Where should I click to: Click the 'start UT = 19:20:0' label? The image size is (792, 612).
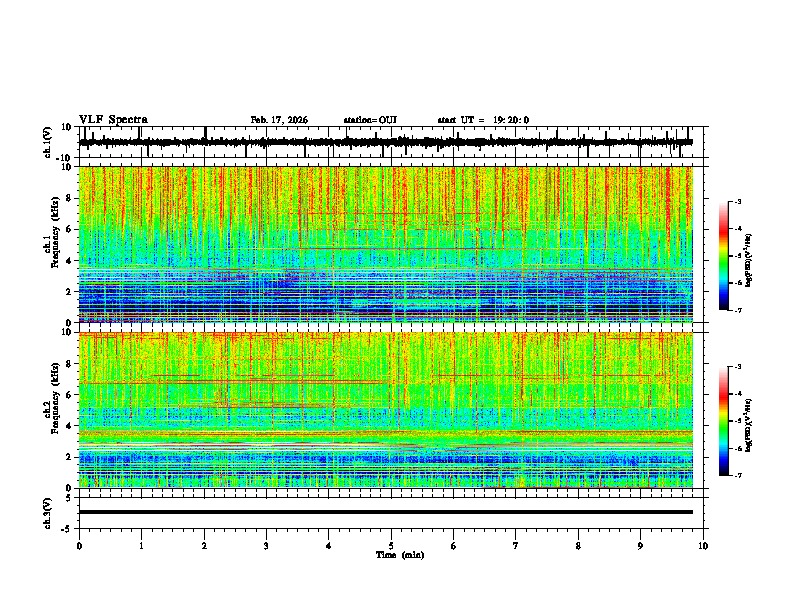tap(483, 120)
